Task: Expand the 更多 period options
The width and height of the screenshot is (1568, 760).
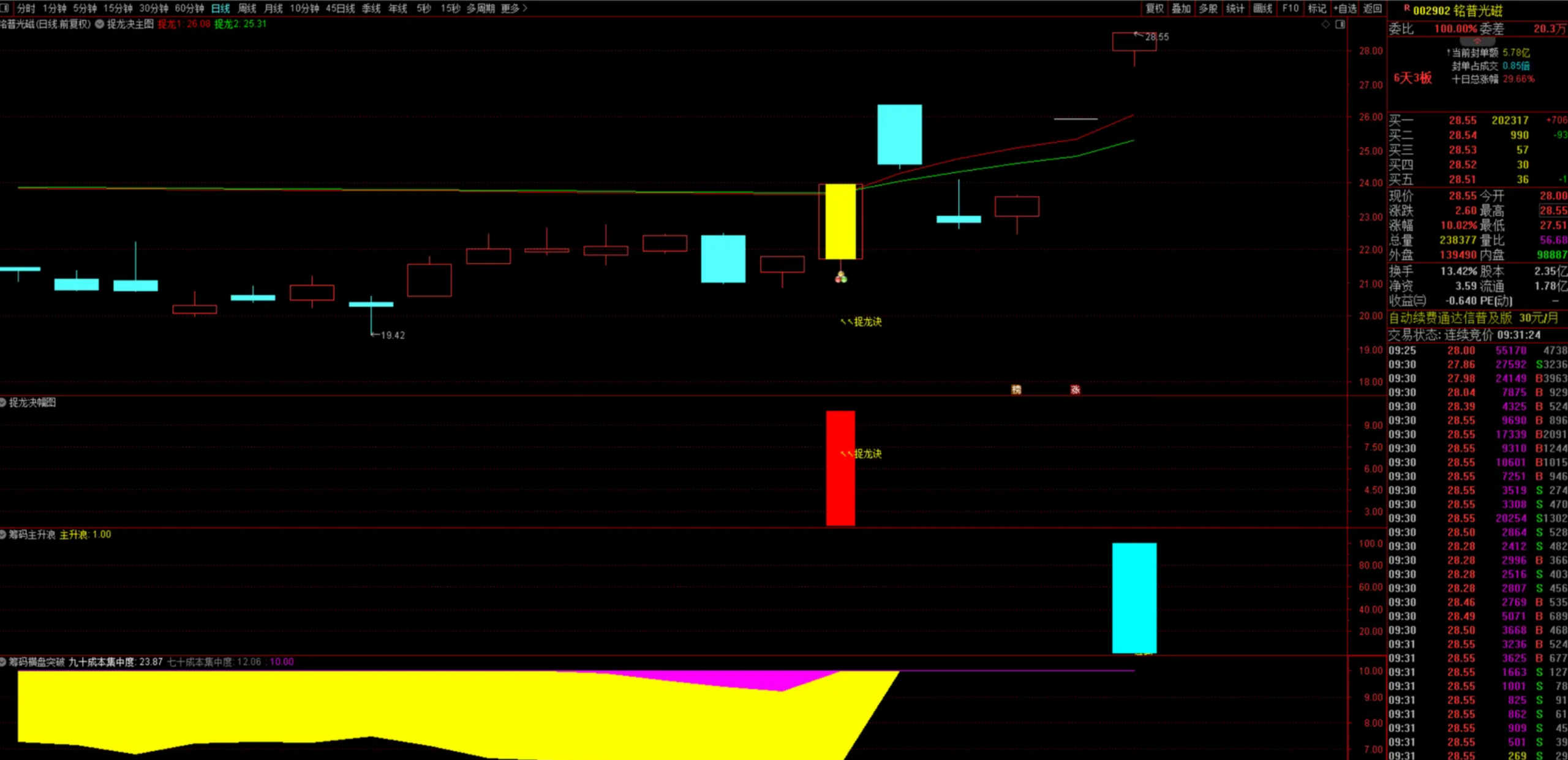Action: point(513,9)
